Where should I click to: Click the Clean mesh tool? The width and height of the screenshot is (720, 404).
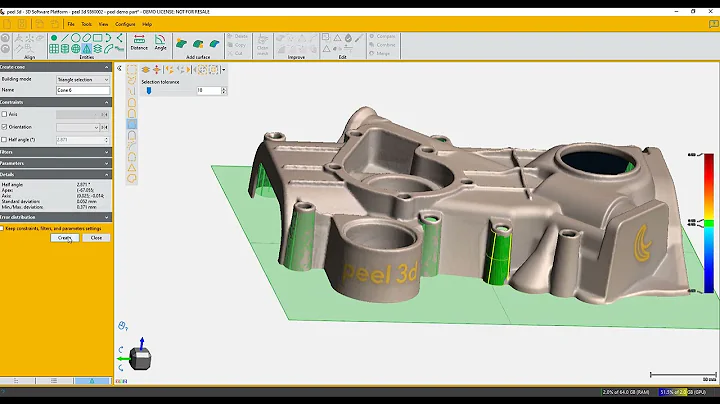[263, 45]
